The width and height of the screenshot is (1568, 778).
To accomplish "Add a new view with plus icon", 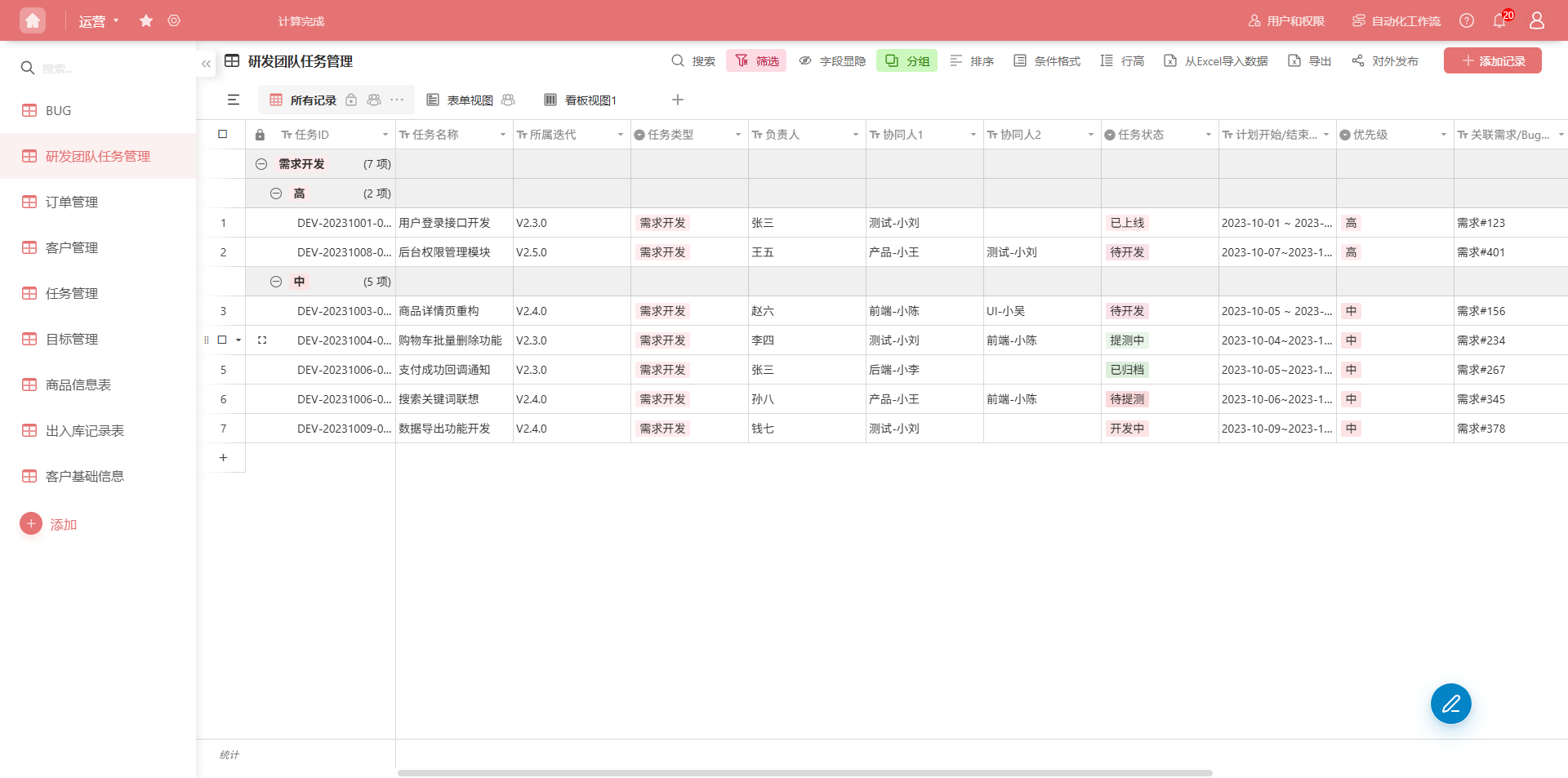I will 678,100.
